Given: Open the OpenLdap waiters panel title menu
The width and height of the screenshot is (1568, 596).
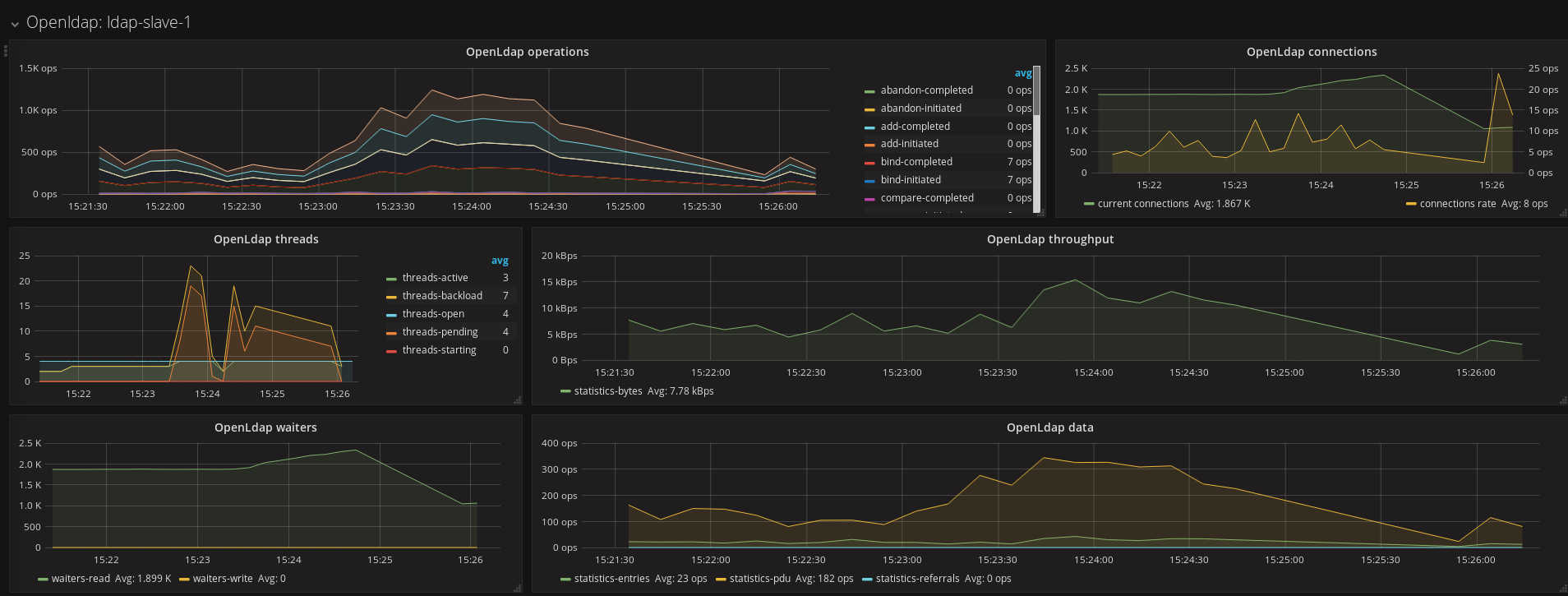Looking at the screenshot, I should (x=265, y=427).
